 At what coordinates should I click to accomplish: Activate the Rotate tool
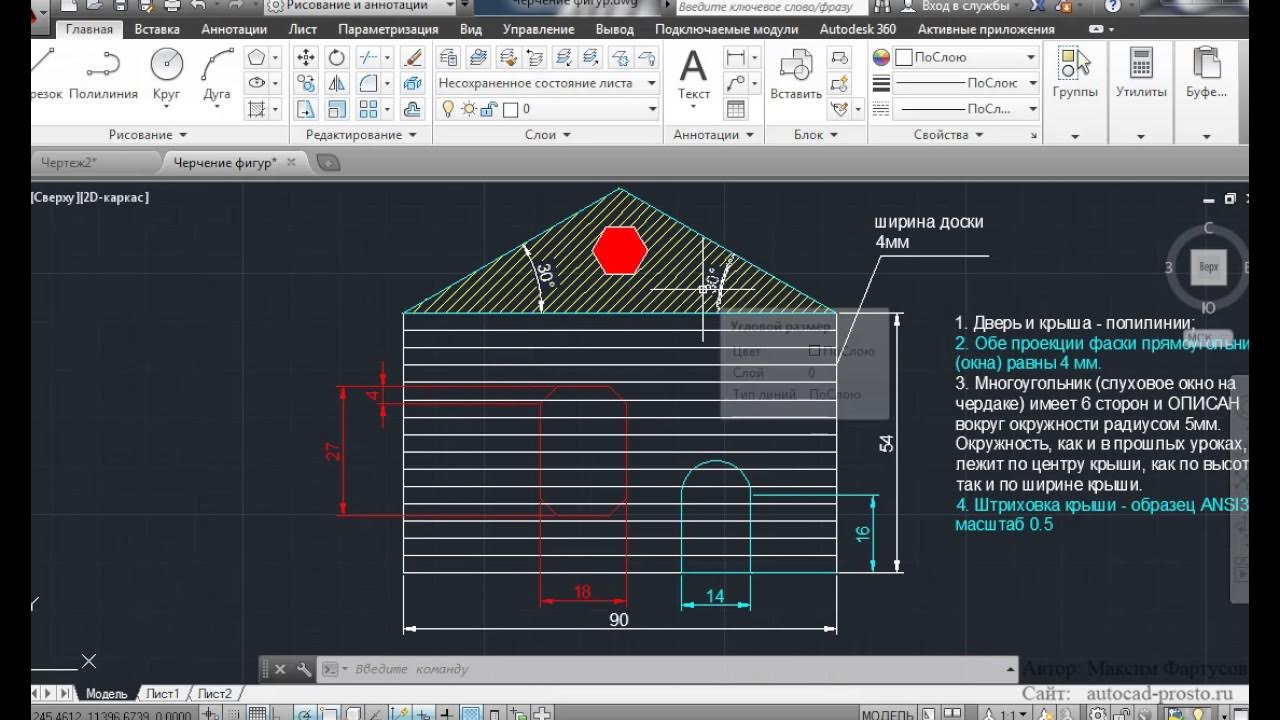[x=337, y=58]
